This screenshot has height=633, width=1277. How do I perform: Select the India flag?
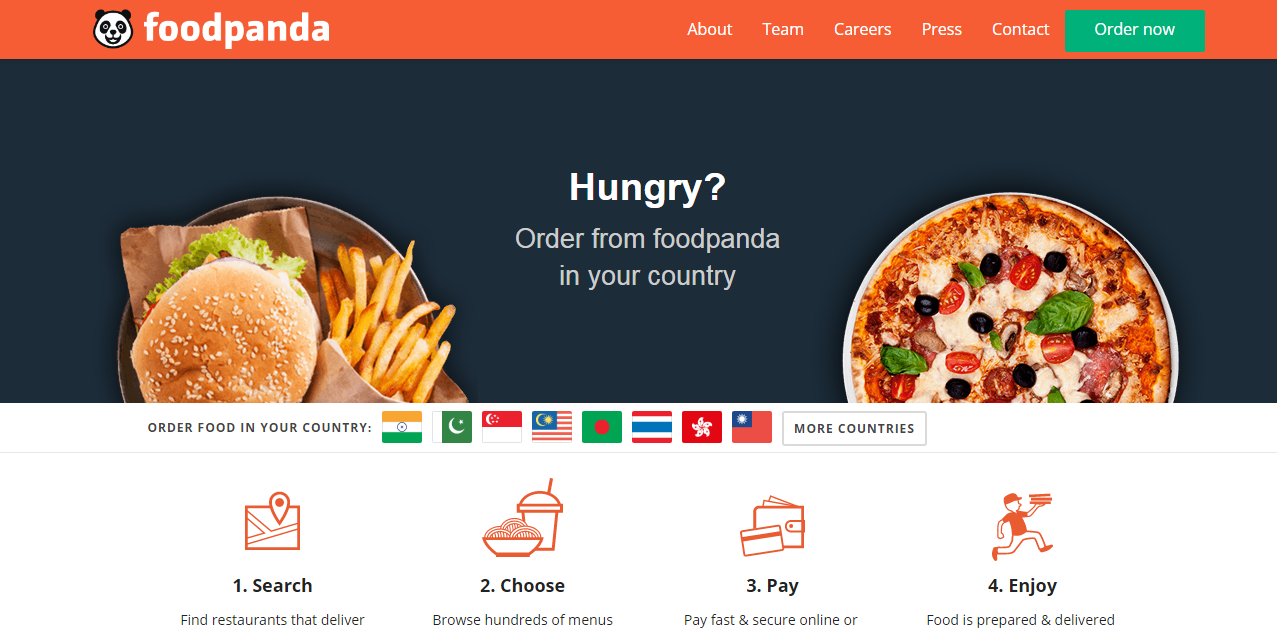(x=402, y=427)
